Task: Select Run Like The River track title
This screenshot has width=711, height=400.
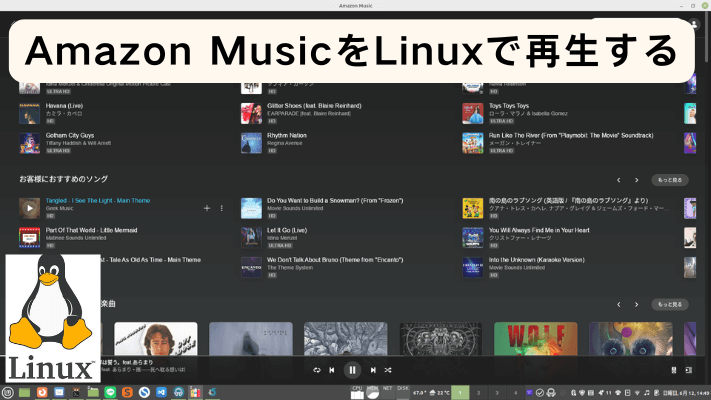Action: pyautogui.click(x=571, y=135)
